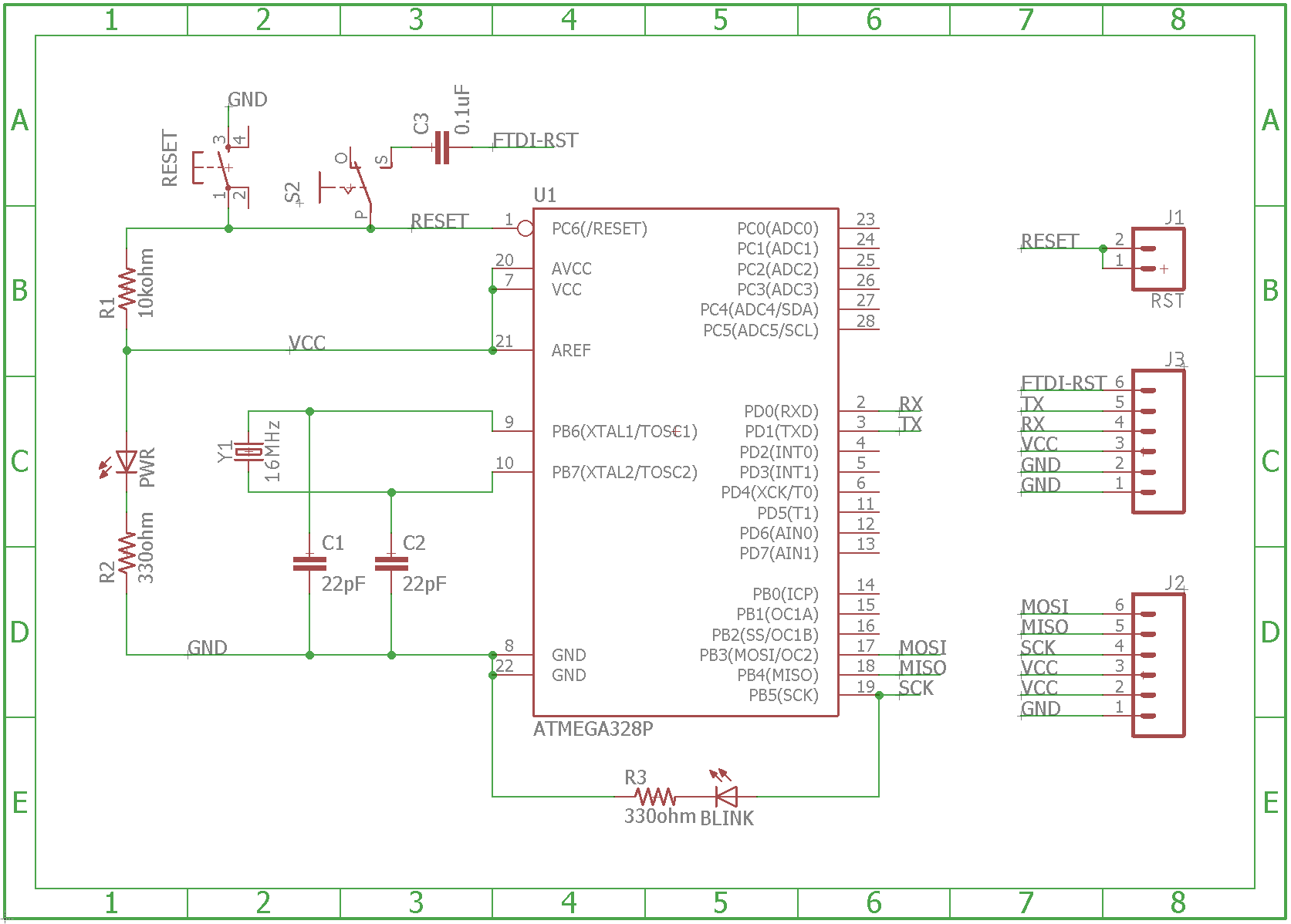Click the GND net label near row D
This screenshot has width=1291, height=924.
point(207,647)
